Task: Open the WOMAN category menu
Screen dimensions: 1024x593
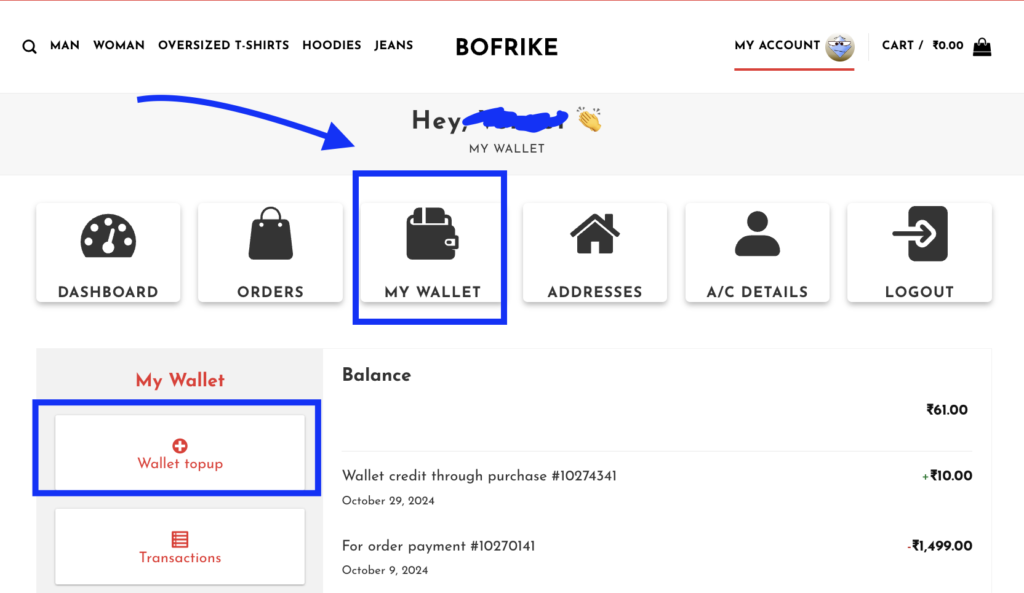Action: point(119,46)
